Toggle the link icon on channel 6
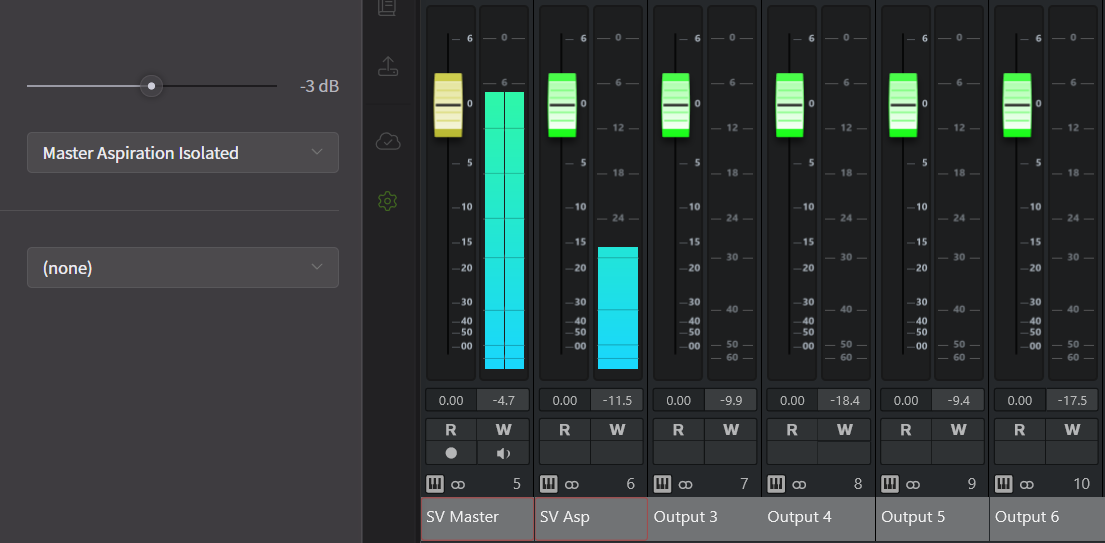The image size is (1105, 543). 572,485
